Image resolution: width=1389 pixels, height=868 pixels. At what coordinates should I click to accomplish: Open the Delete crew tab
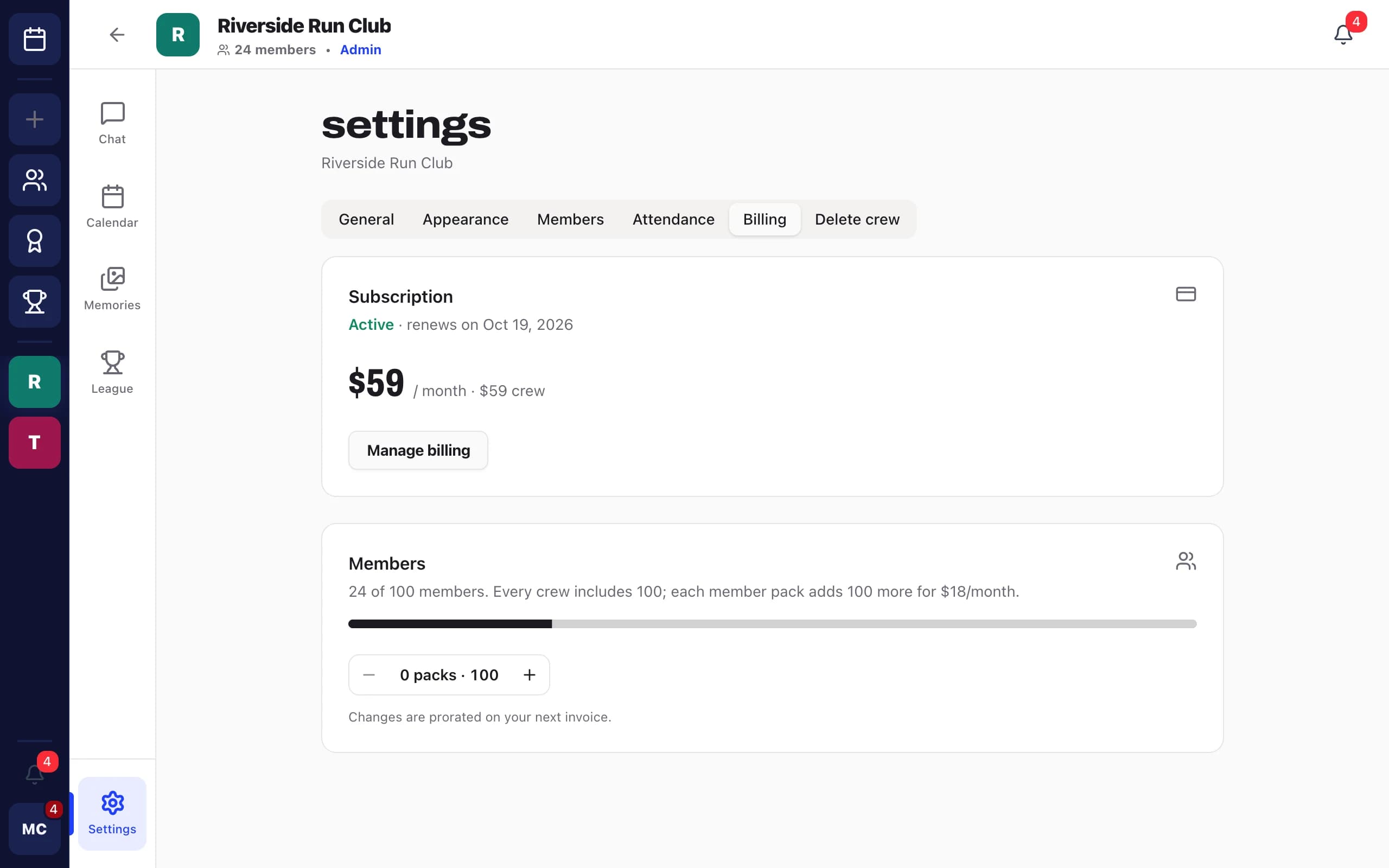click(857, 219)
